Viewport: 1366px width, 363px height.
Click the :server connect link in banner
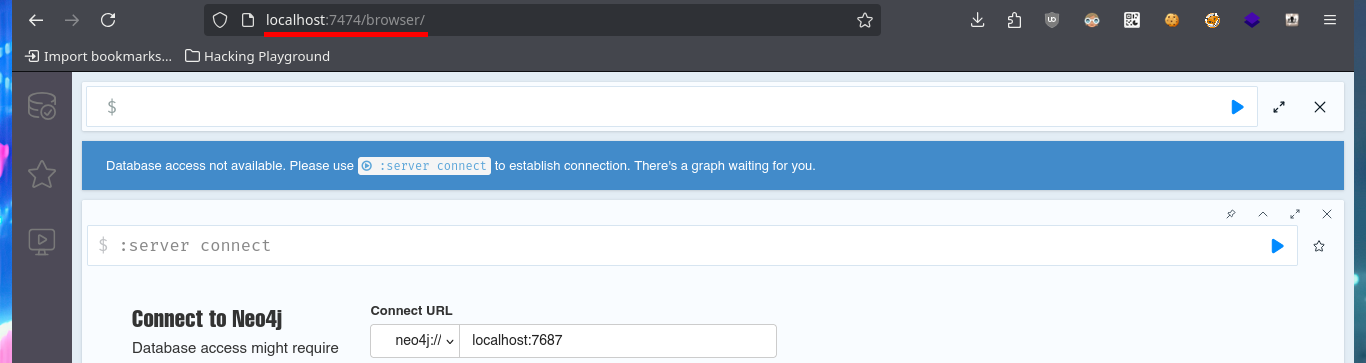[425, 166]
